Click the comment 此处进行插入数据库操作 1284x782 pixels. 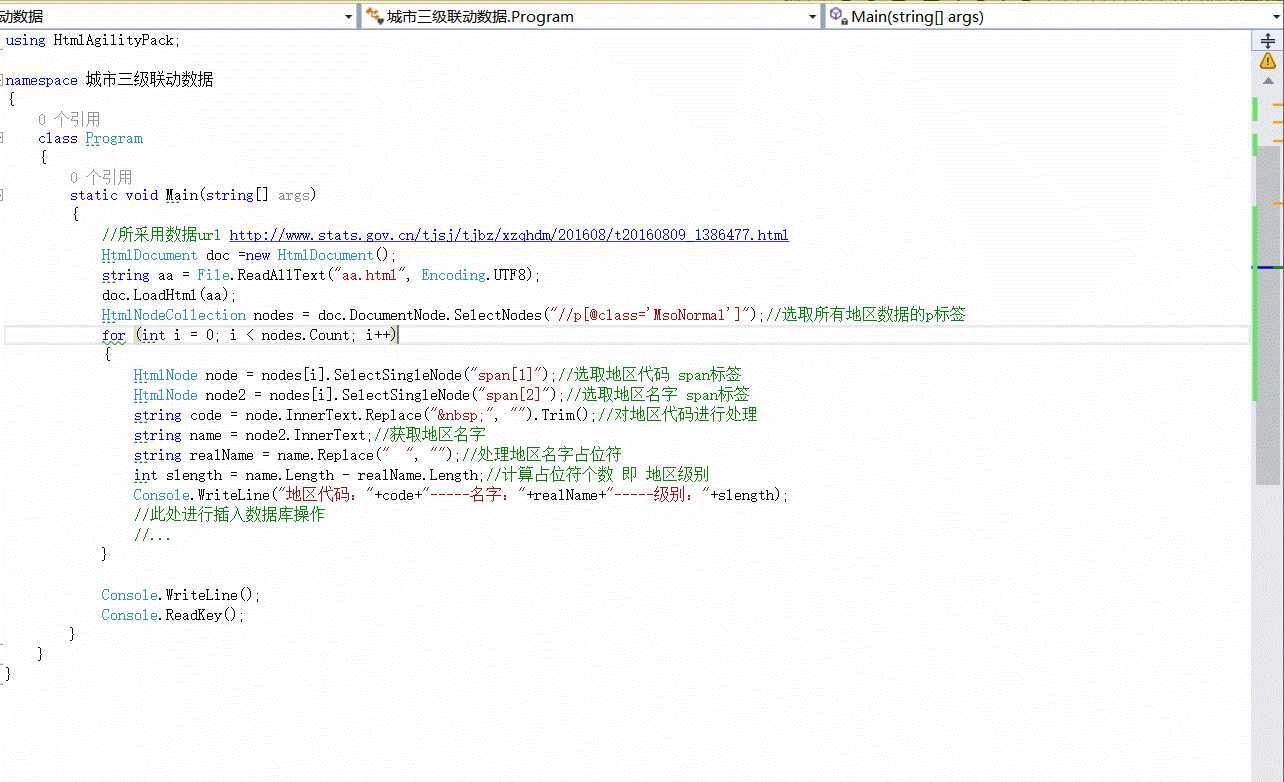tap(237, 515)
